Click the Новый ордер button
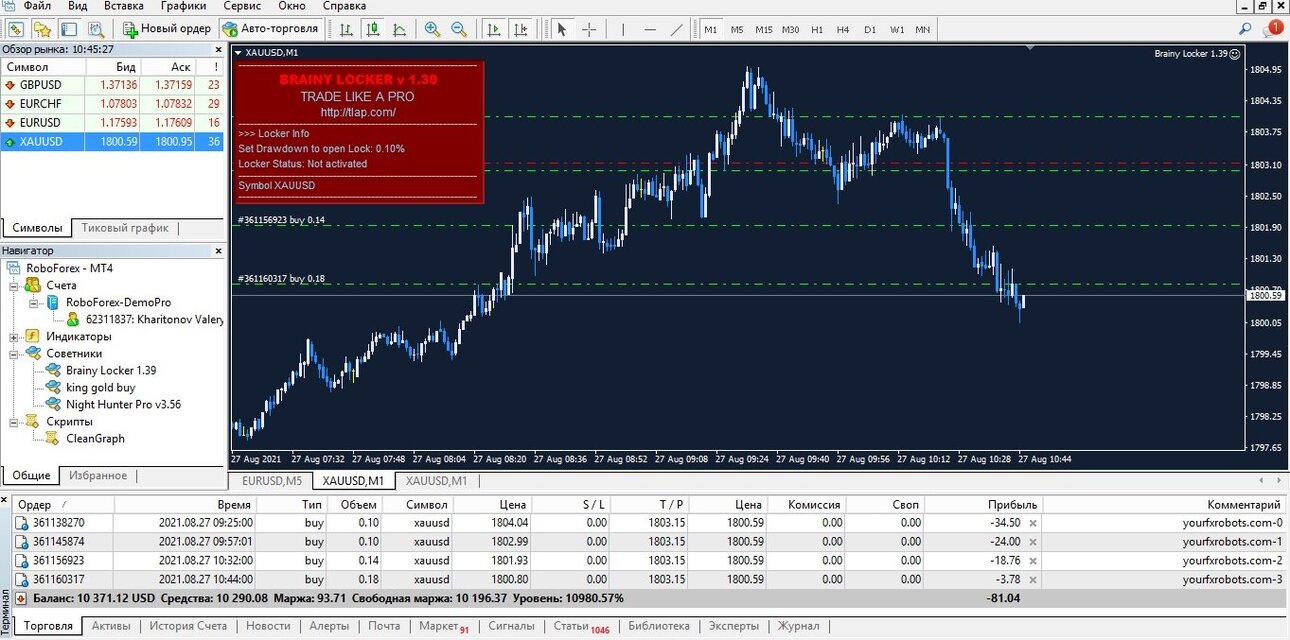1290x640 pixels. pyautogui.click(x=167, y=29)
